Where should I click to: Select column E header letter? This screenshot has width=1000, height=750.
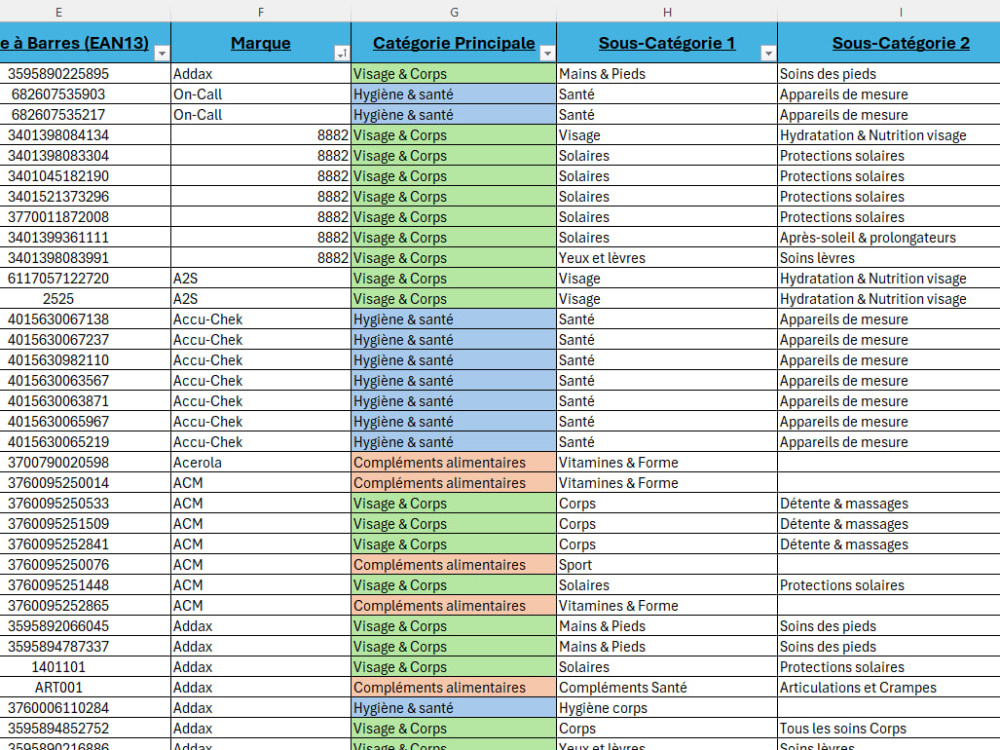[x=59, y=12]
